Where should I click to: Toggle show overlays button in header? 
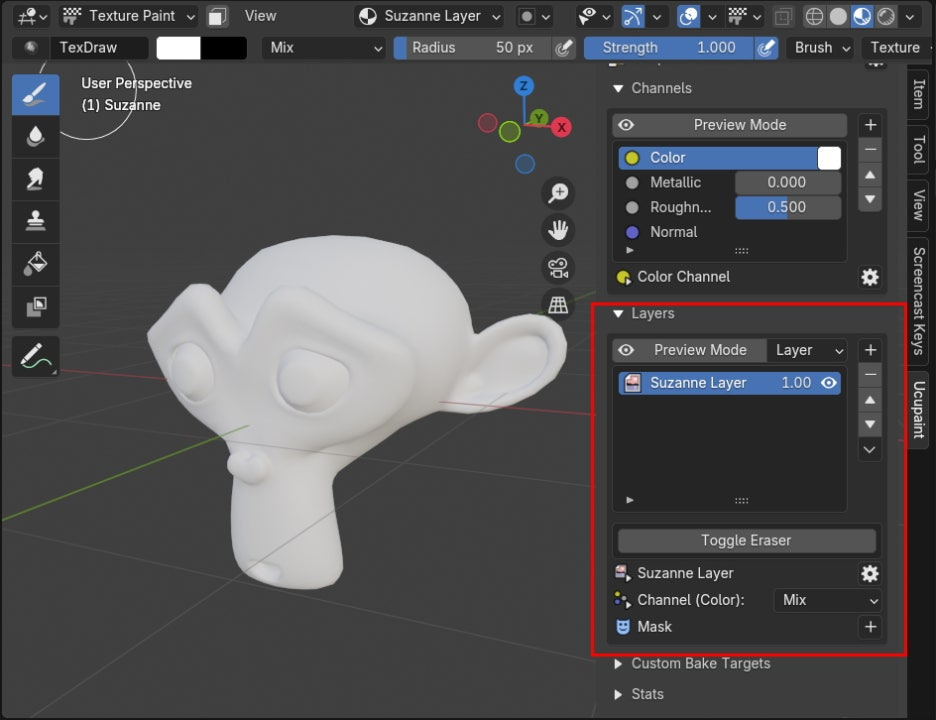pyautogui.click(x=688, y=17)
